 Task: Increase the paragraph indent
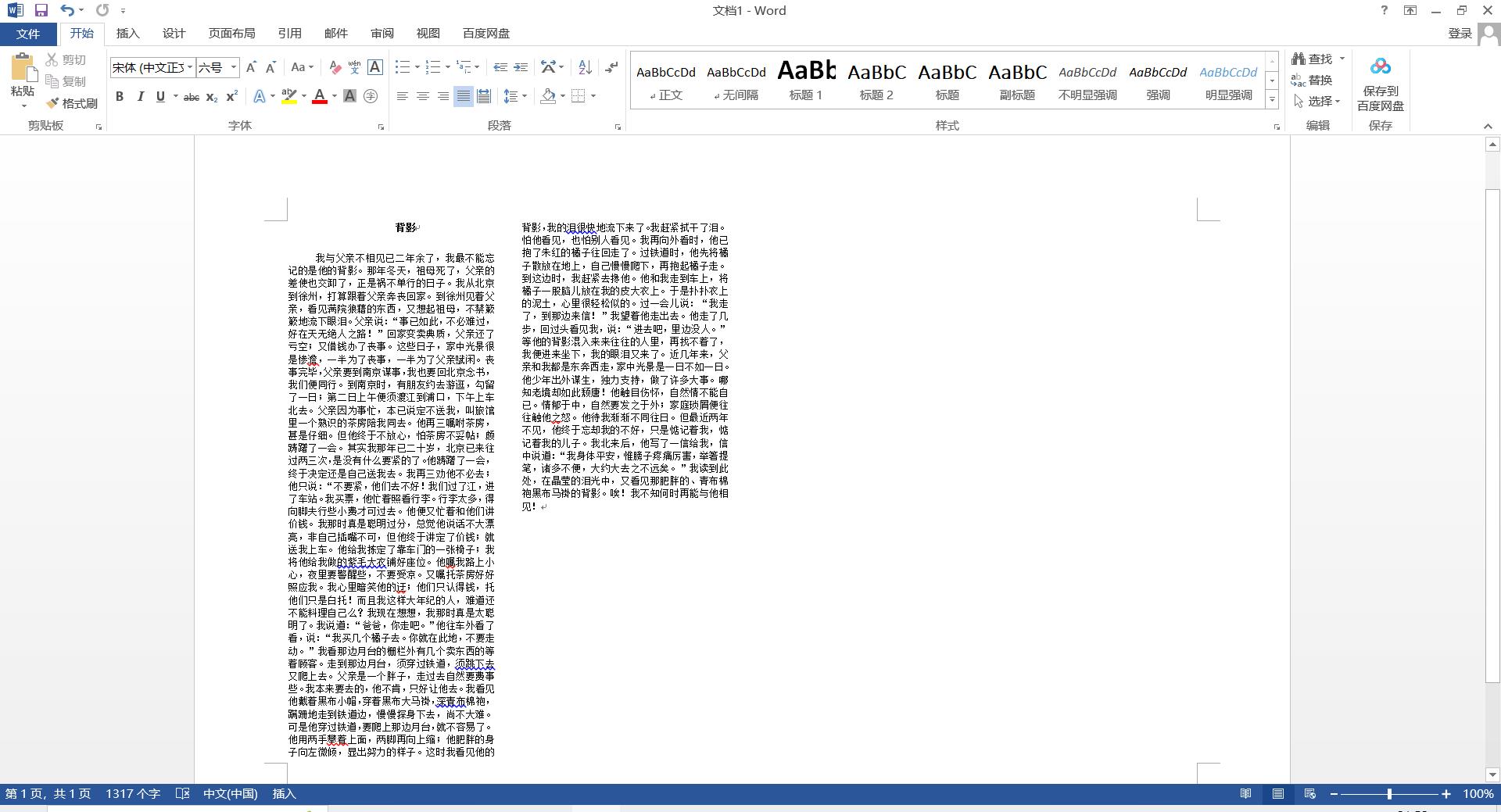tap(521, 67)
